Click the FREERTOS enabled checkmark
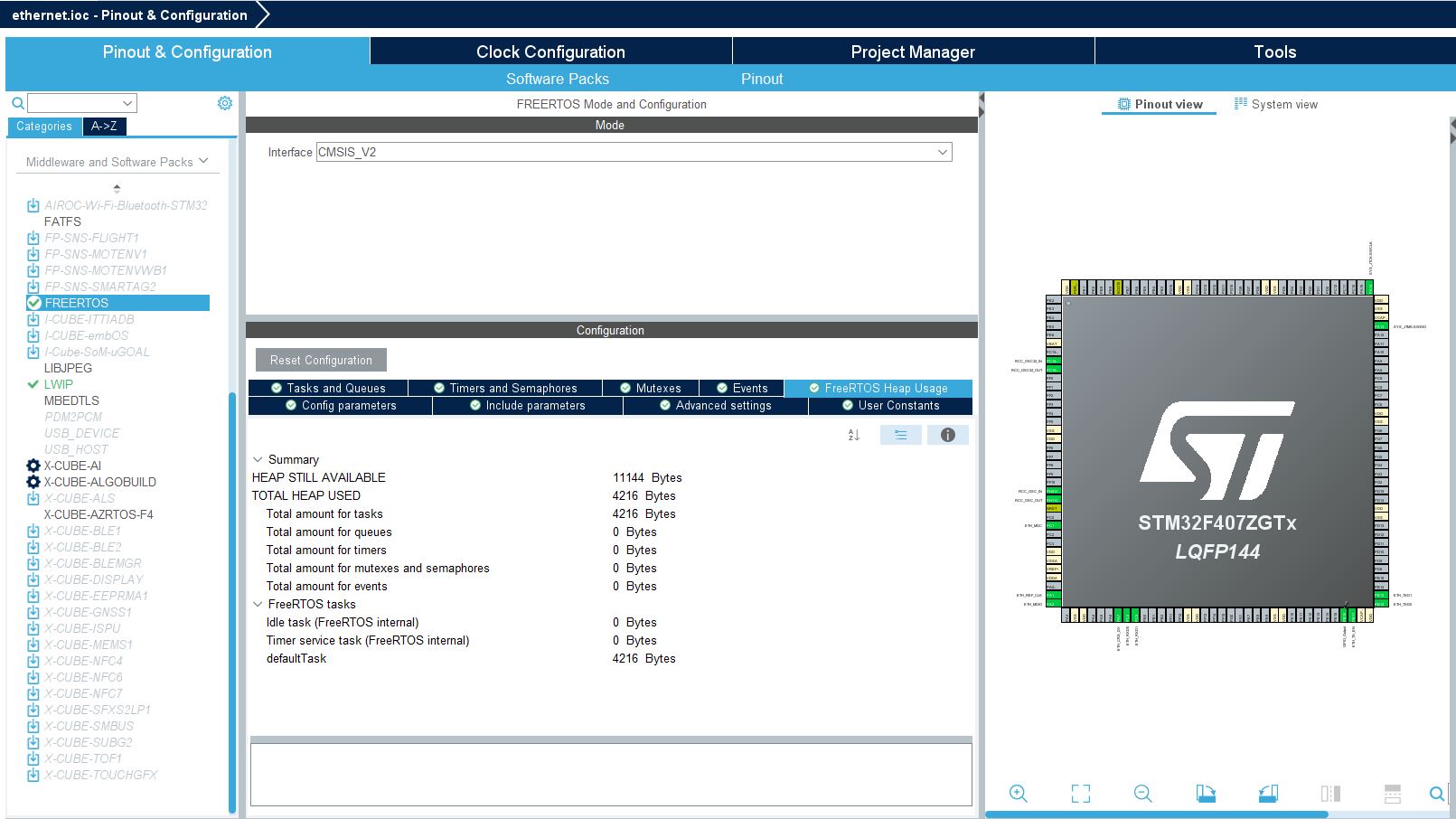This screenshot has width=1456, height=819. pos(33,303)
